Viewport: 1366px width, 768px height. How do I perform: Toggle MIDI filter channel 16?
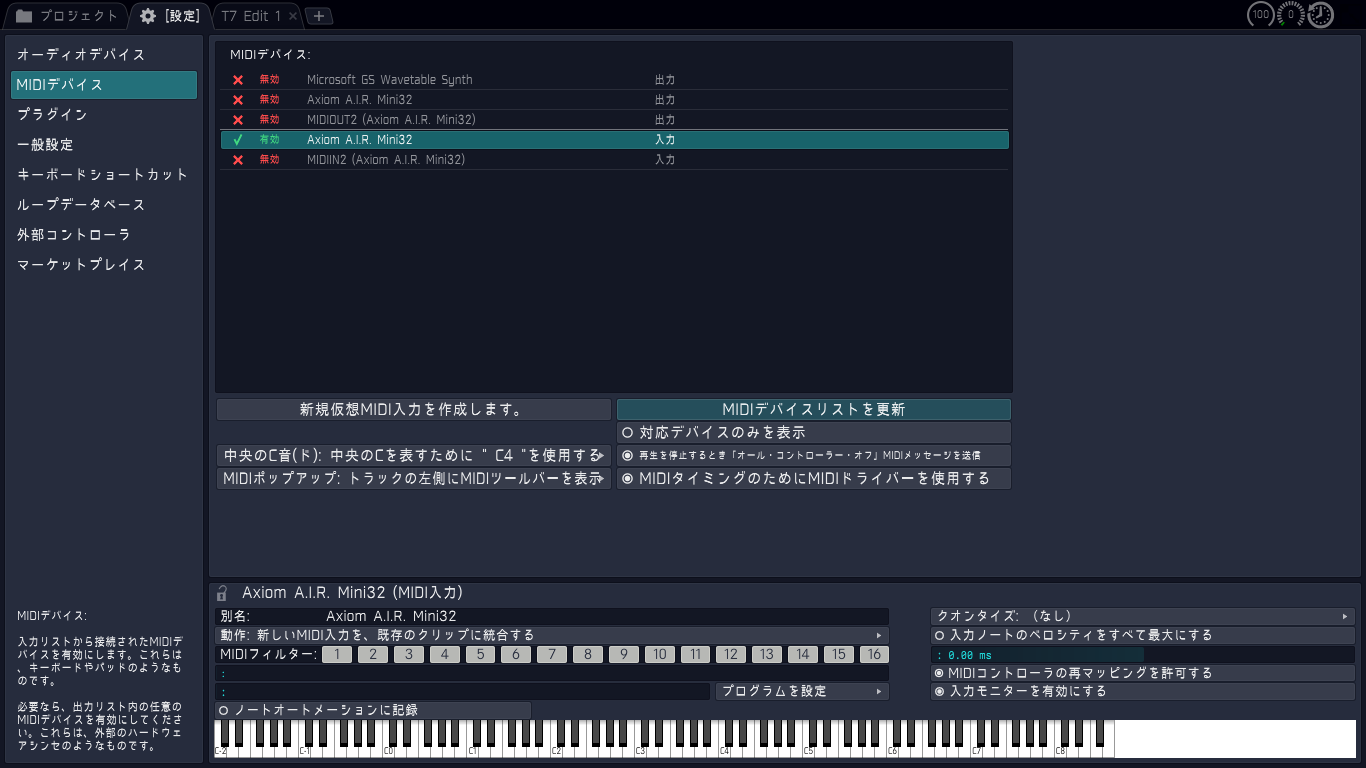pyautogui.click(x=874, y=654)
